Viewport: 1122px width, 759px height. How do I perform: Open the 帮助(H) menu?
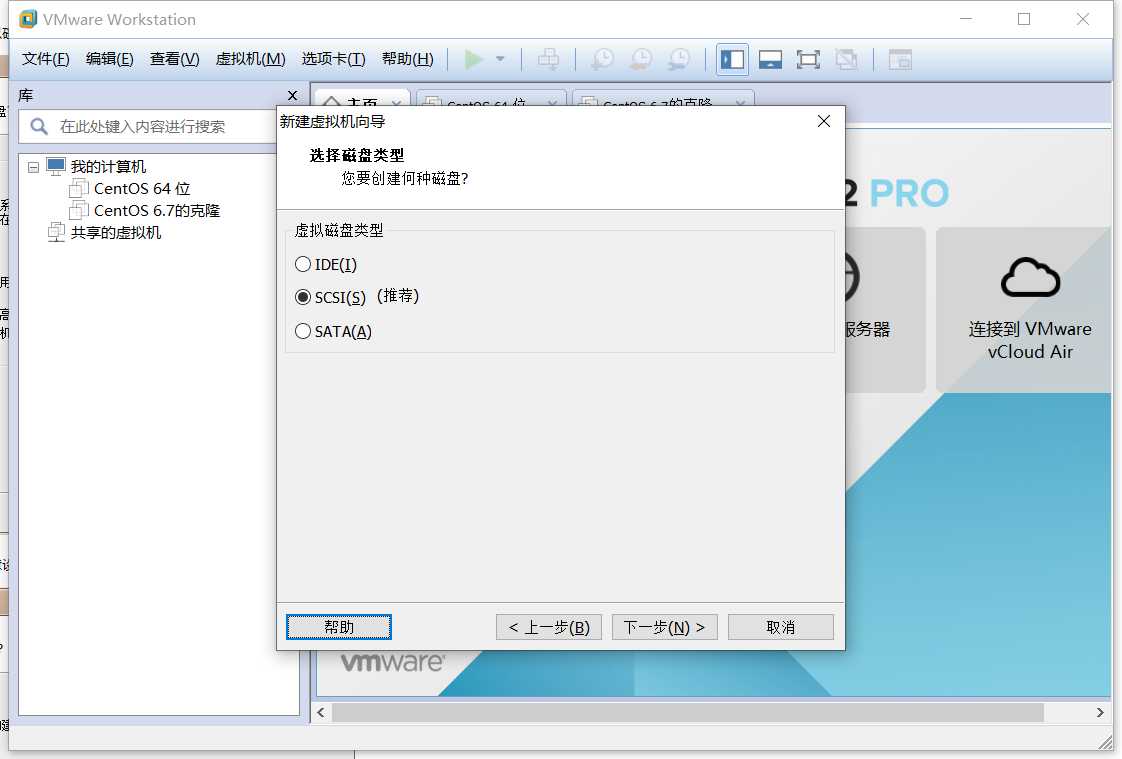[x=408, y=59]
